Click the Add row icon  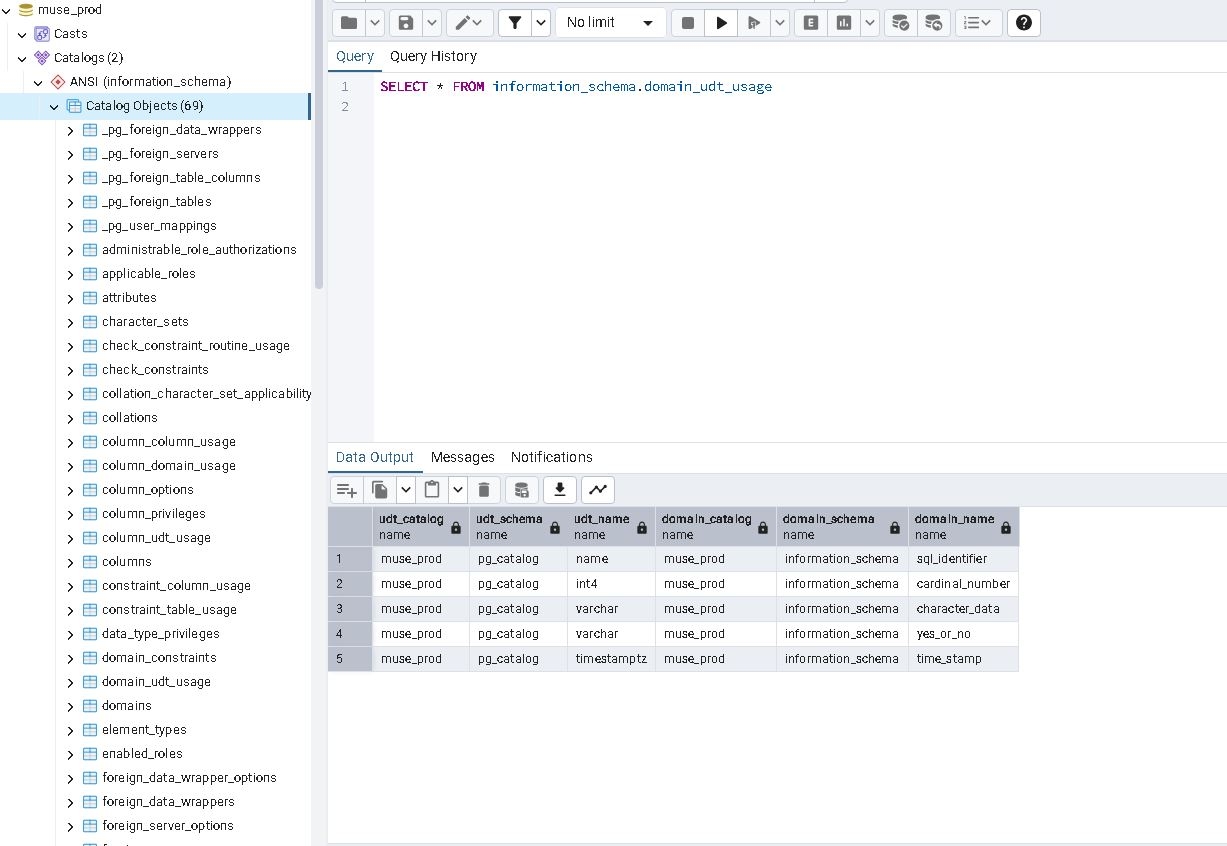[347, 489]
